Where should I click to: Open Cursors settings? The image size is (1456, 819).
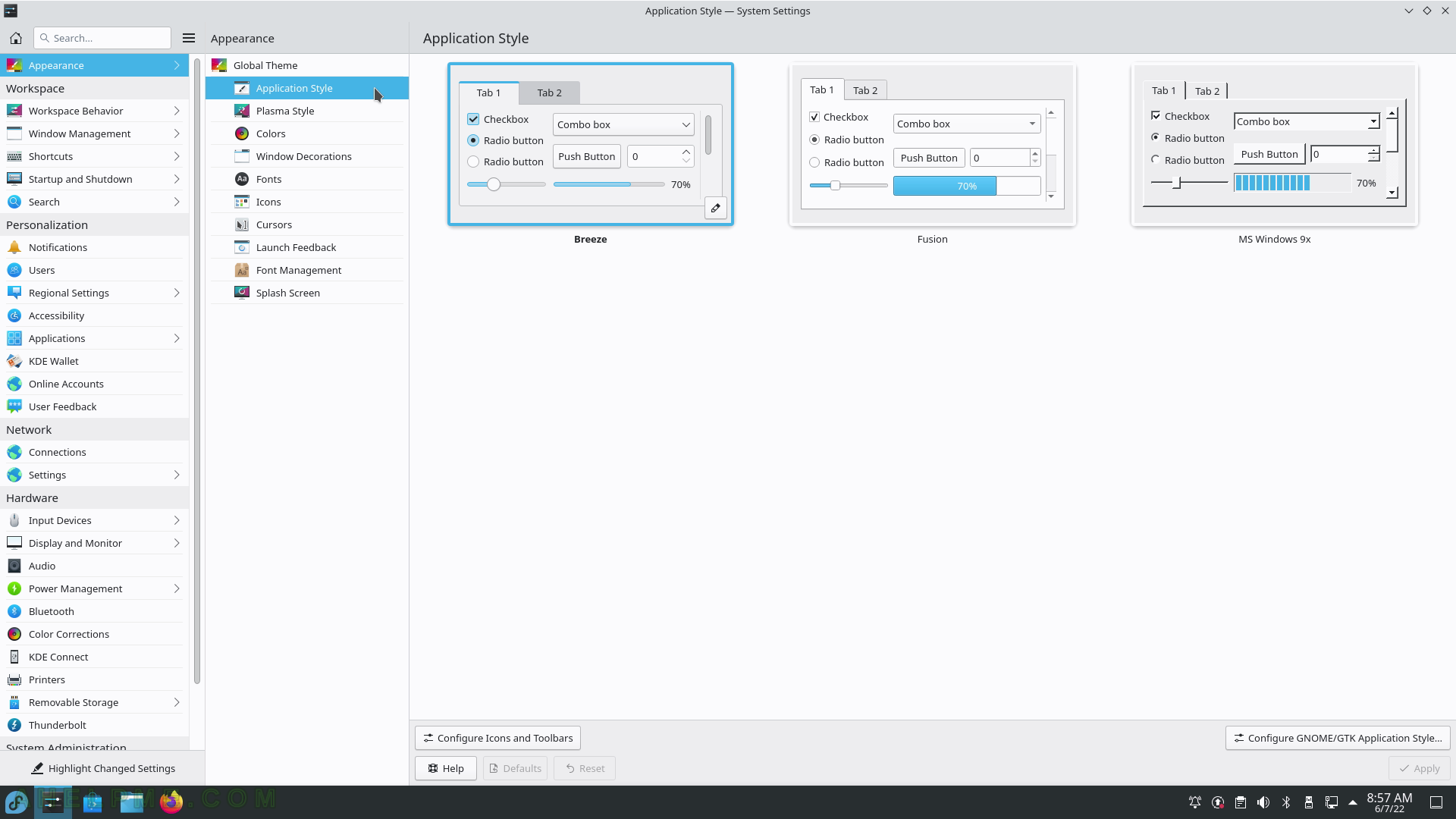point(307,224)
